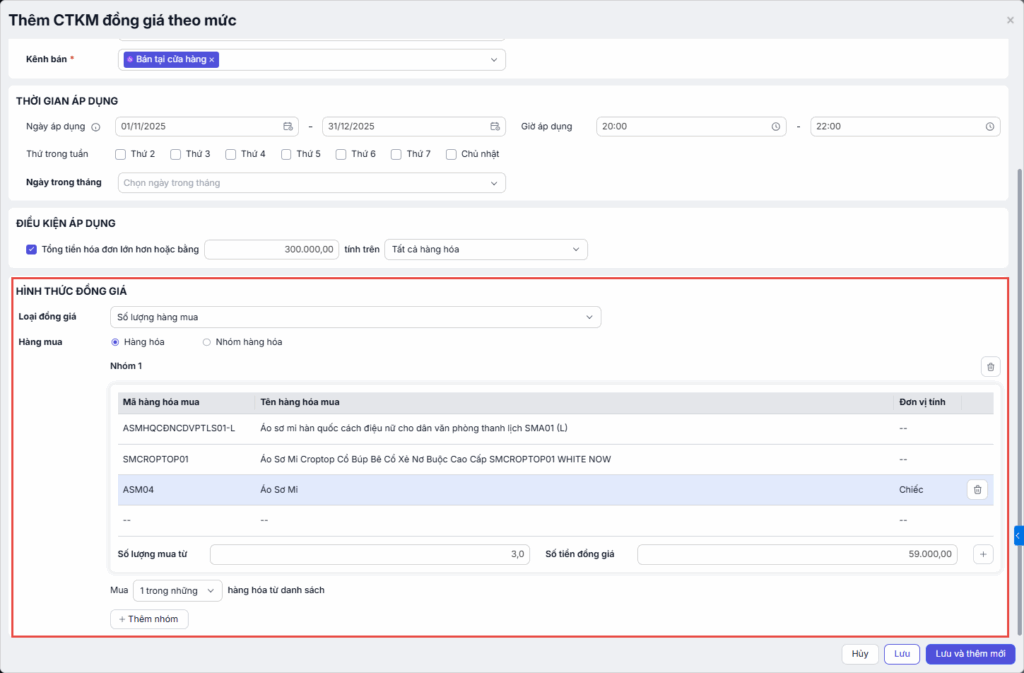1024x673 pixels.
Task: Click calendar icon in end date 31/12/2025
Action: pos(495,127)
